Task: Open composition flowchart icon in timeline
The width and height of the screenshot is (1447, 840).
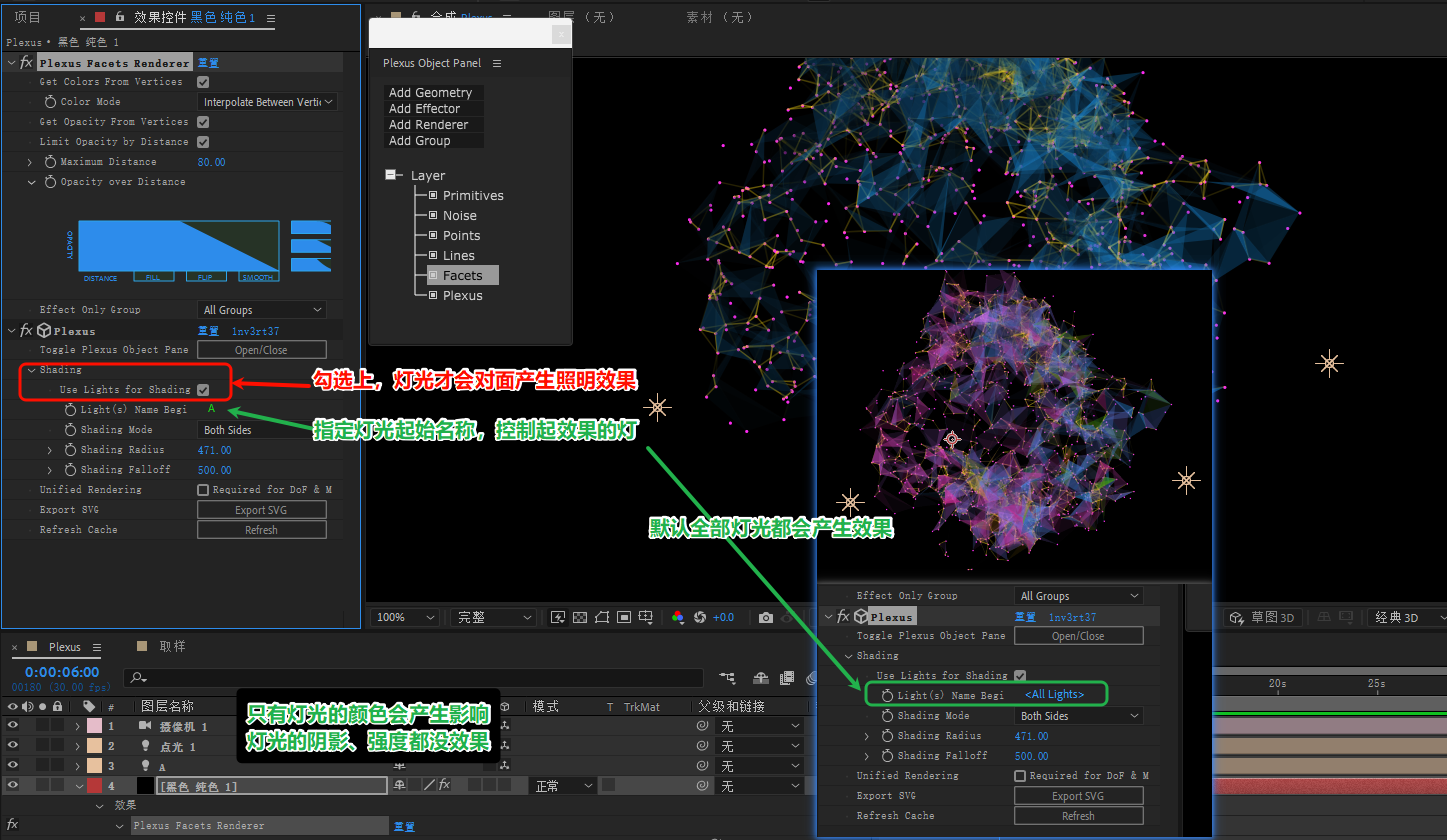Action: [727, 679]
